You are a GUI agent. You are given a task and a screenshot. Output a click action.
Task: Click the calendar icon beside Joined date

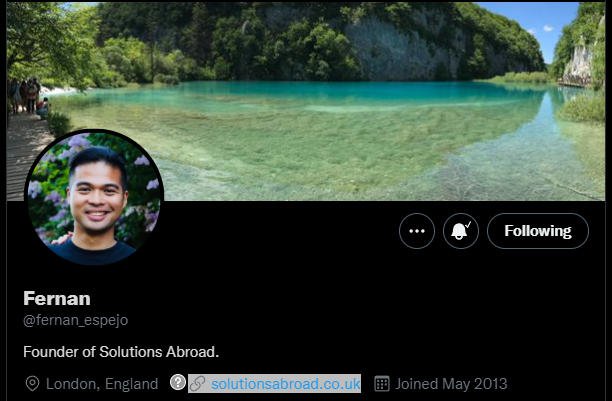[x=382, y=384]
